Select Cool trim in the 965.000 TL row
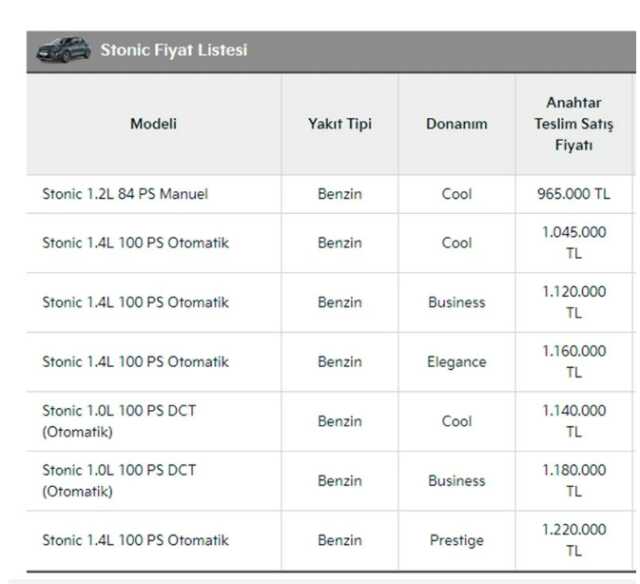Screen dimensions: 640x584 coord(456,194)
